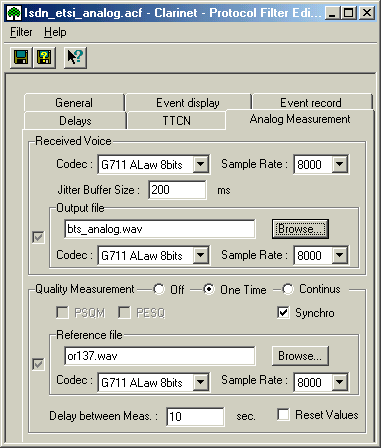Screen dimensions: 381x448
Task: Expand the Output file Sample Rate dropdown
Action: pos(340,255)
